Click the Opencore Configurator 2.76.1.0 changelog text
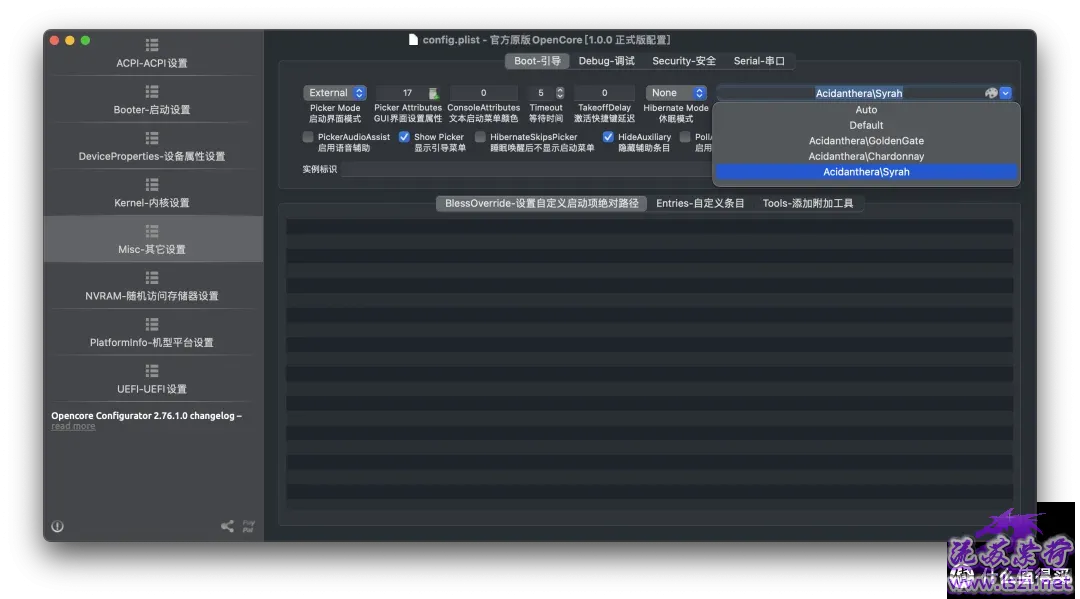Viewport: 1080px width, 599px height. (146, 416)
